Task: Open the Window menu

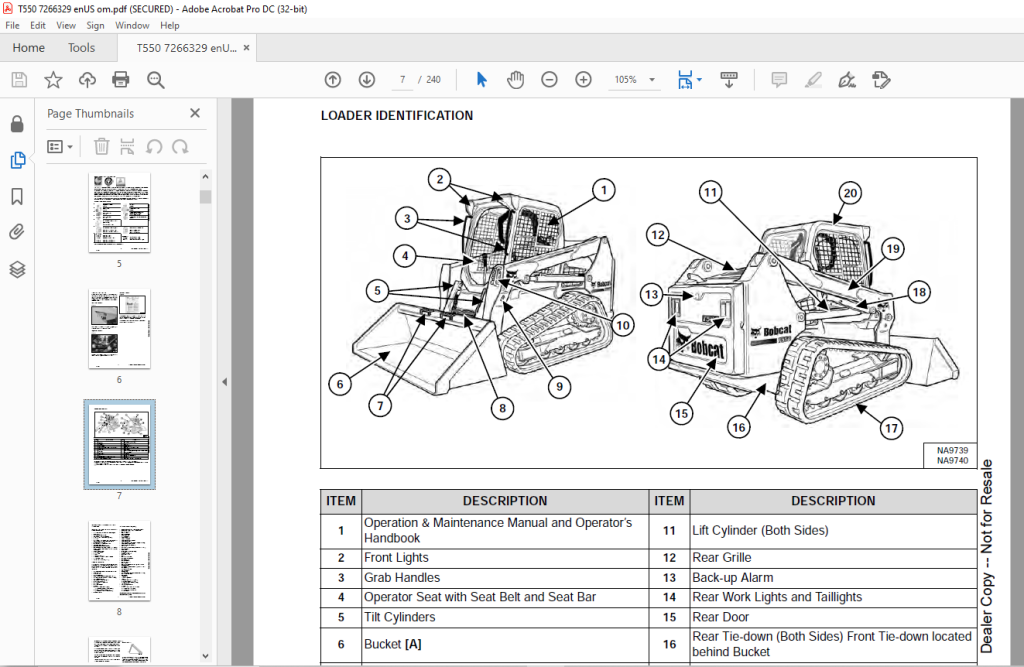Action: [x=132, y=25]
